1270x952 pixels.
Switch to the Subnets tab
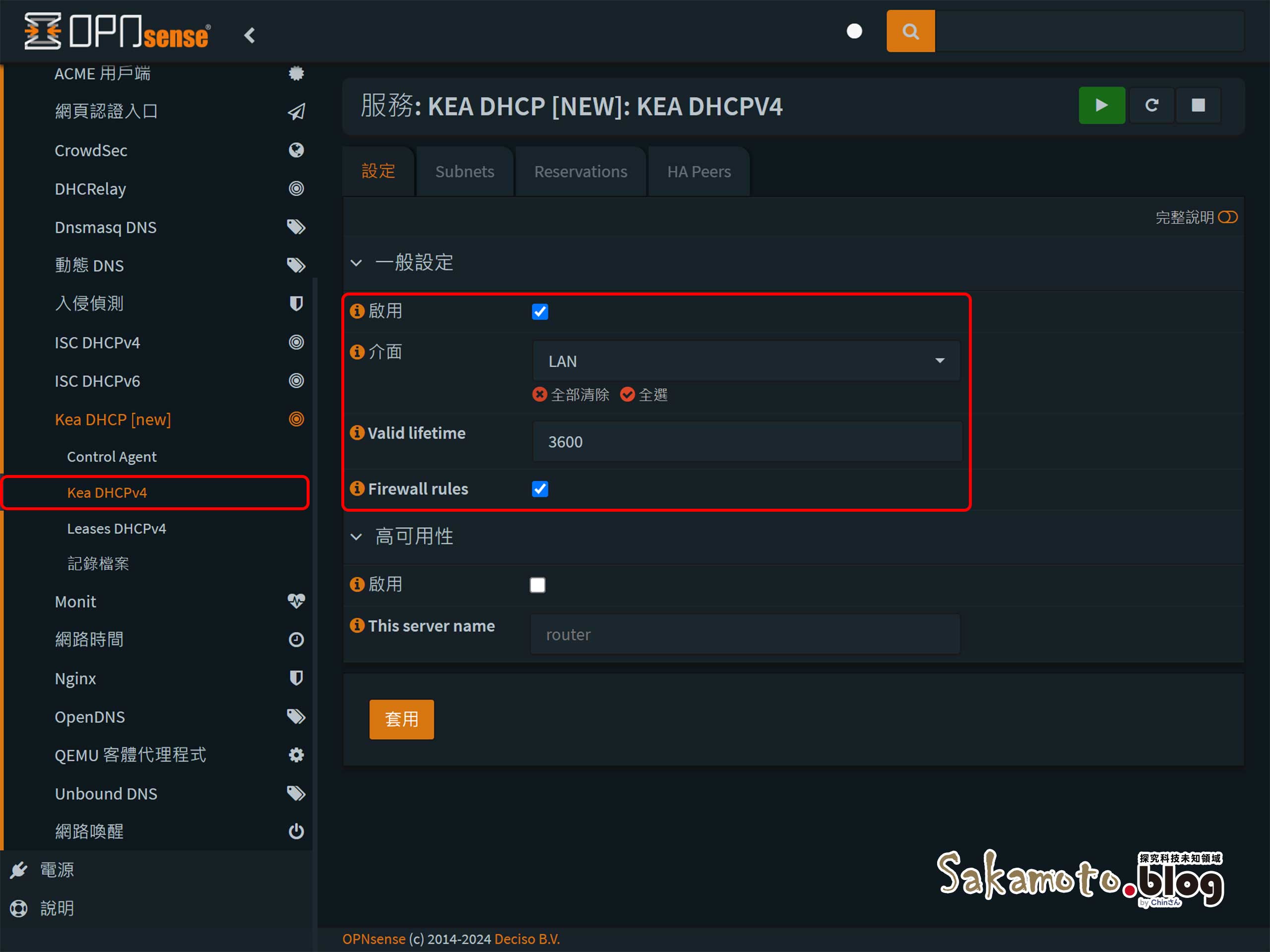pos(464,171)
